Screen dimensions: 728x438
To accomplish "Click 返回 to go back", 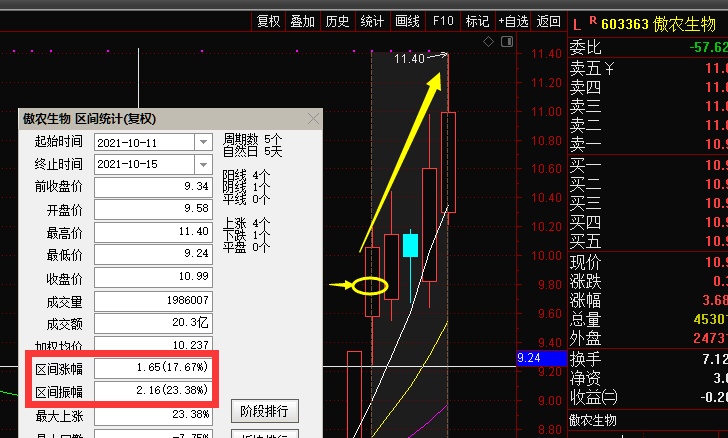I will (x=548, y=21).
